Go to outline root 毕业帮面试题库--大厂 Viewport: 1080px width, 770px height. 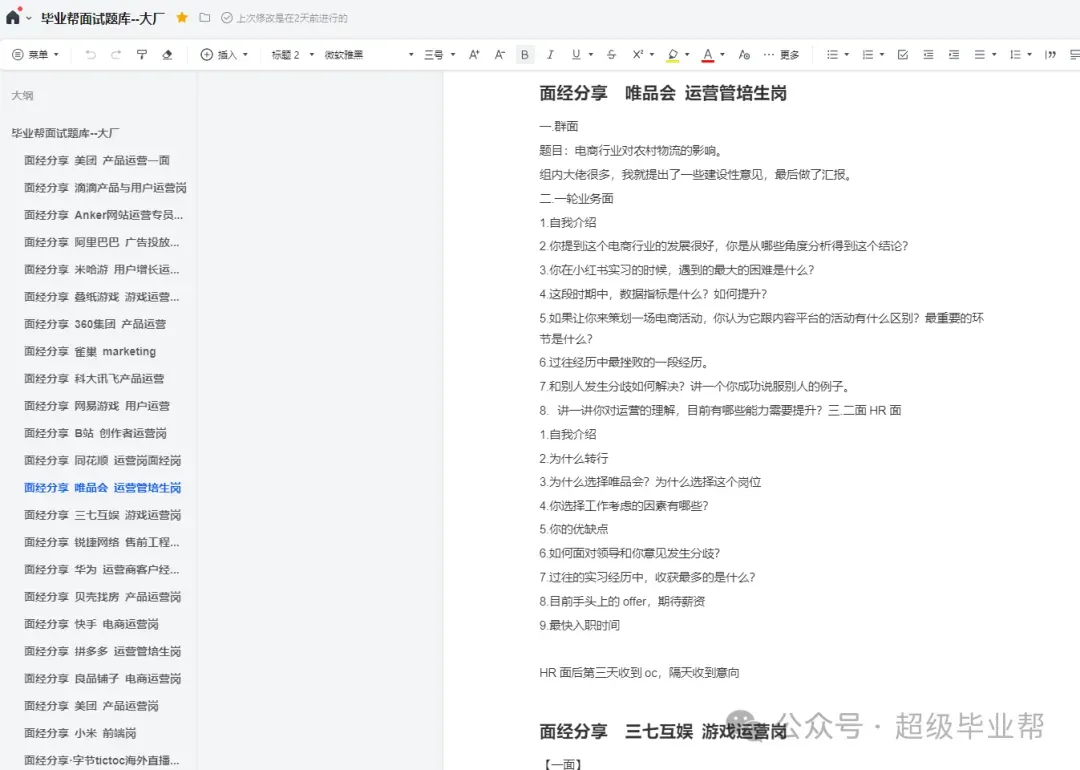click(65, 133)
